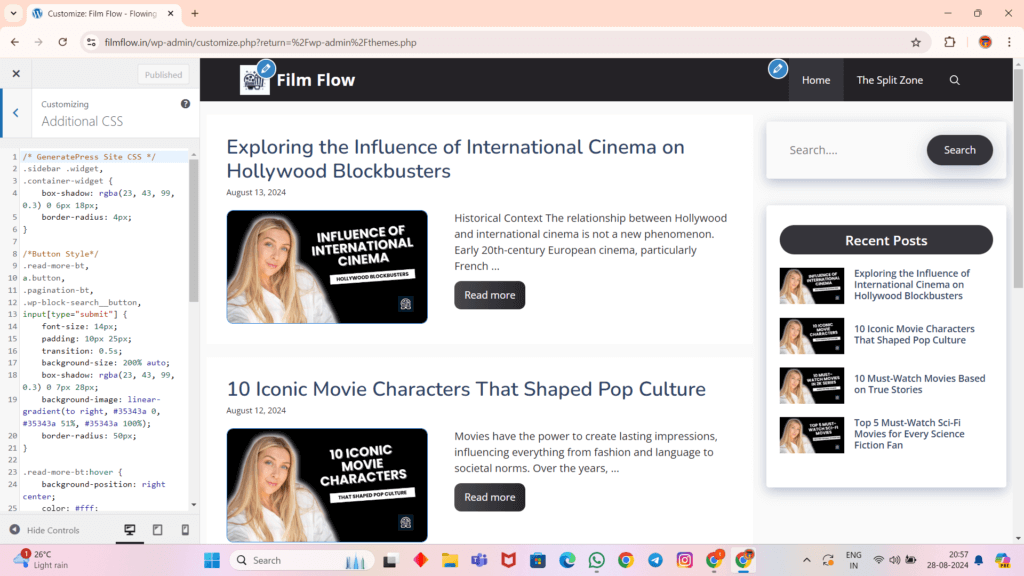Open the post title about International Cinema influence
Screen dimensions: 1024x576
455,159
